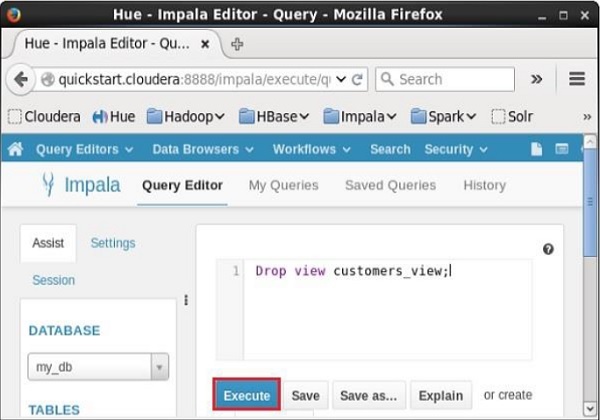Open the Settings tab in side panel

(x=113, y=243)
